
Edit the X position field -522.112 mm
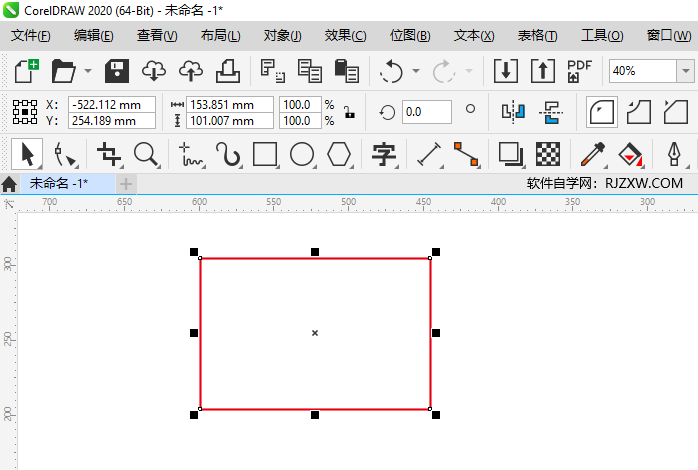(112, 105)
